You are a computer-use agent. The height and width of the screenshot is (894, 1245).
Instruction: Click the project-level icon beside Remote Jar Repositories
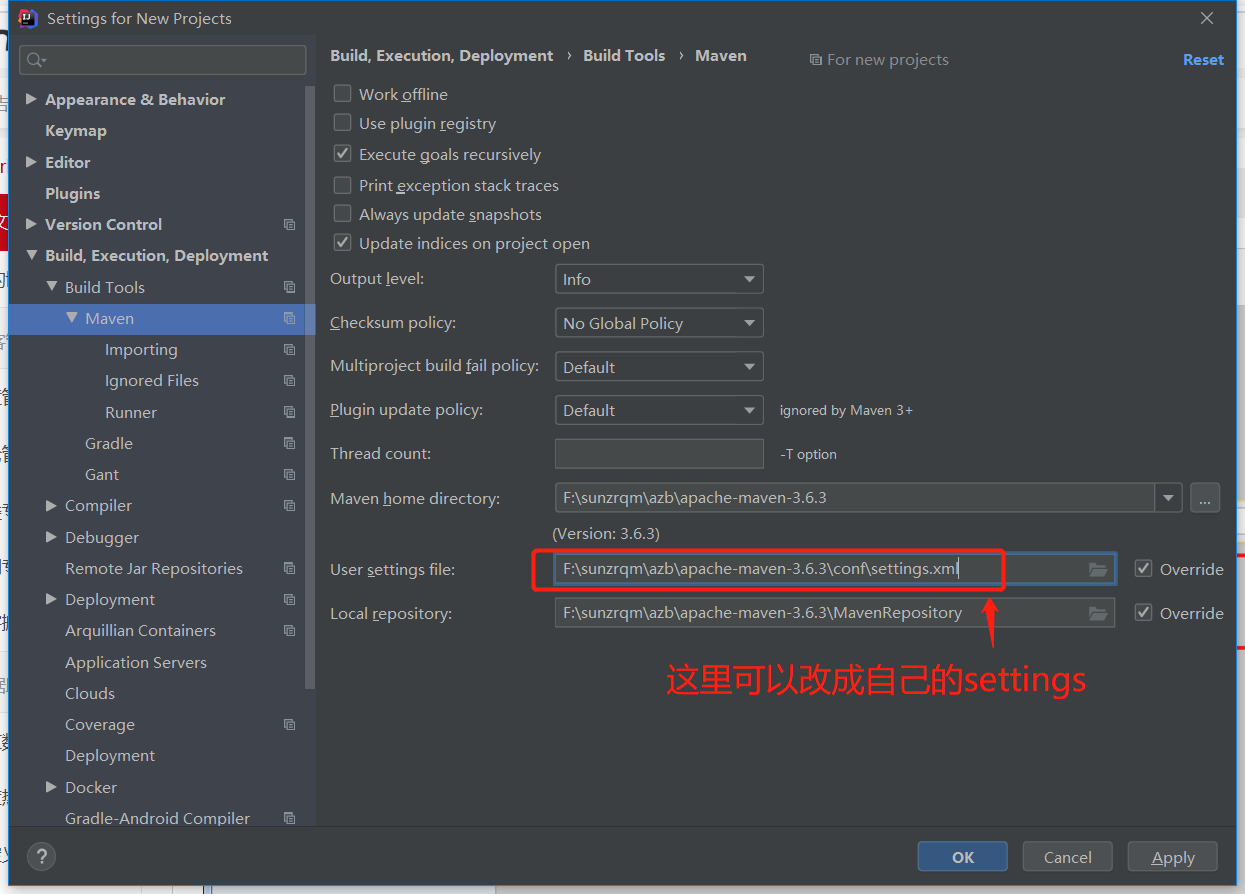(x=289, y=568)
